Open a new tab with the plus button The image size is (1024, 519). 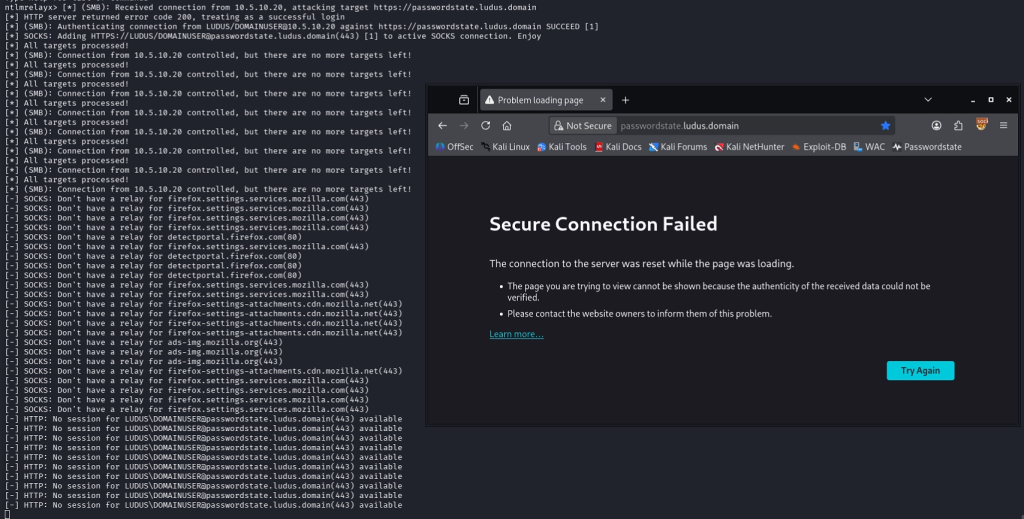pos(626,100)
